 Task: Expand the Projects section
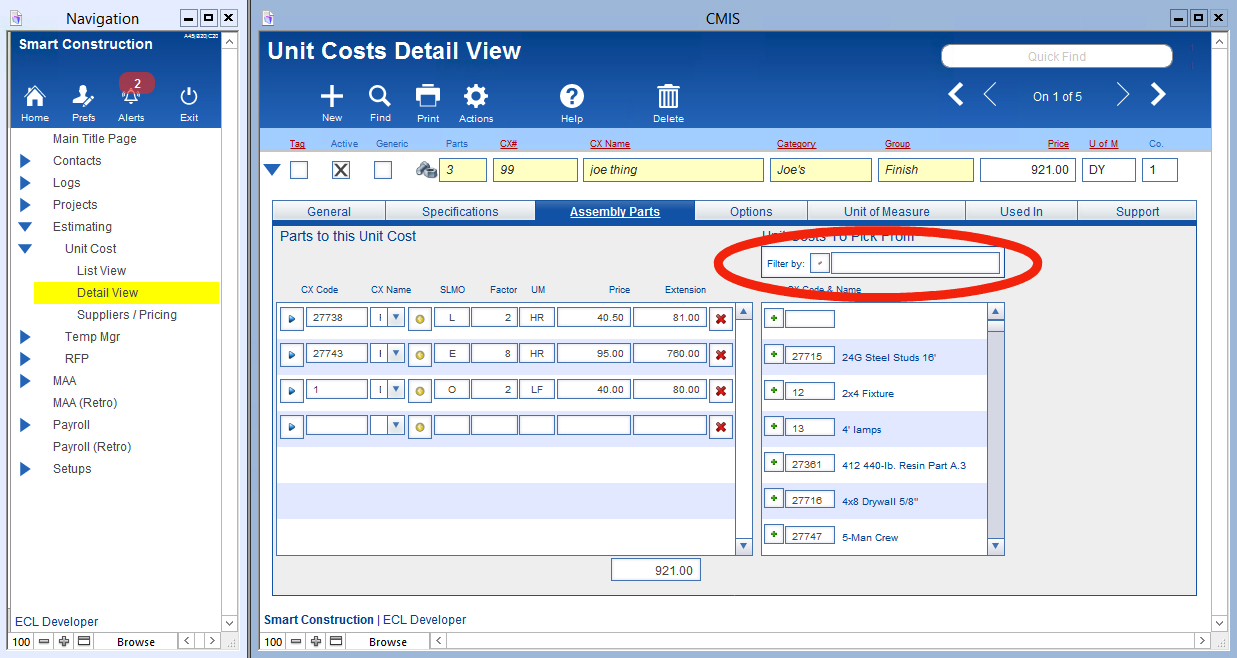(25, 205)
